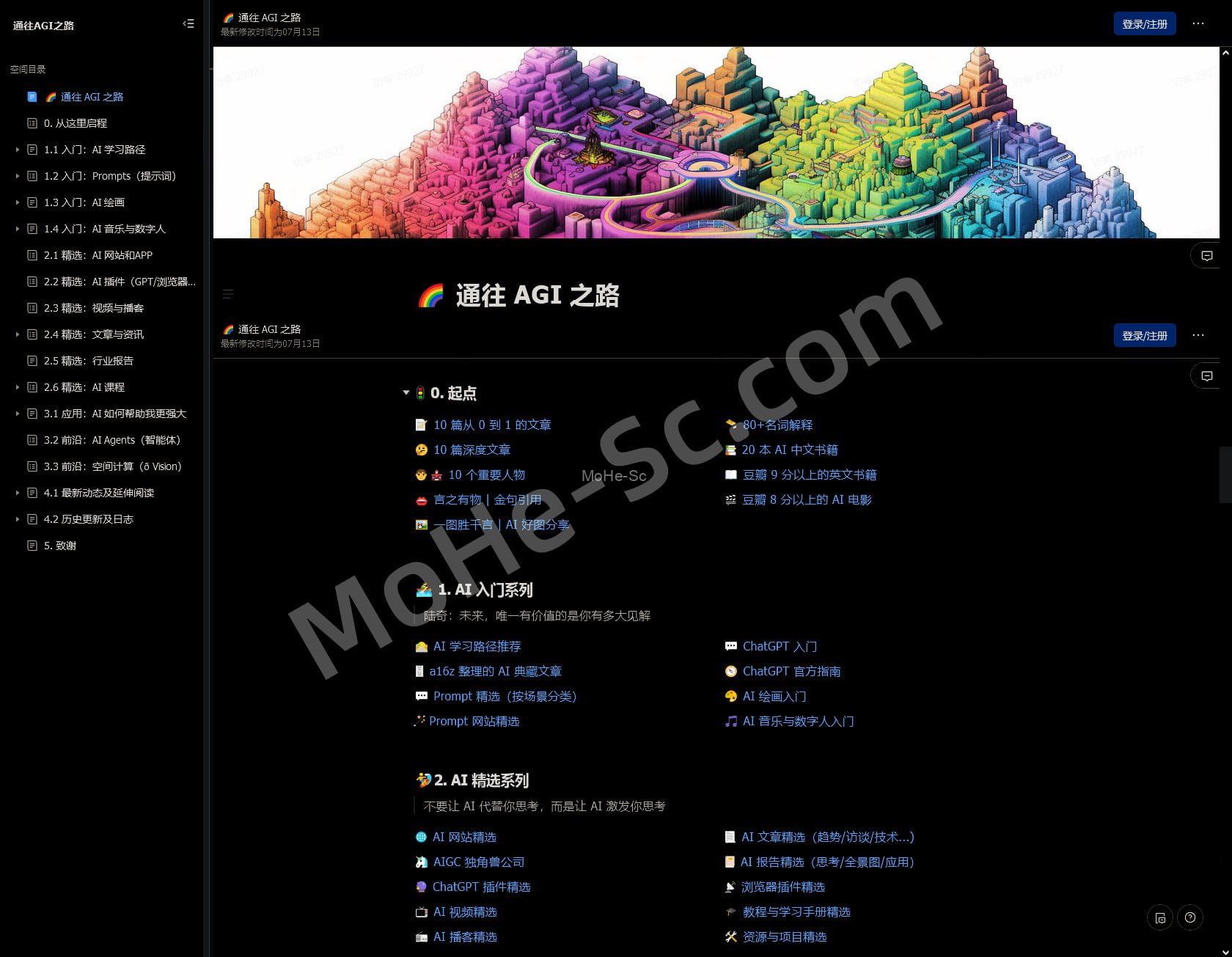The height and width of the screenshot is (957, 1232).
Task: Click the vertical scrollbar on the right edge
Action: 1225,475
